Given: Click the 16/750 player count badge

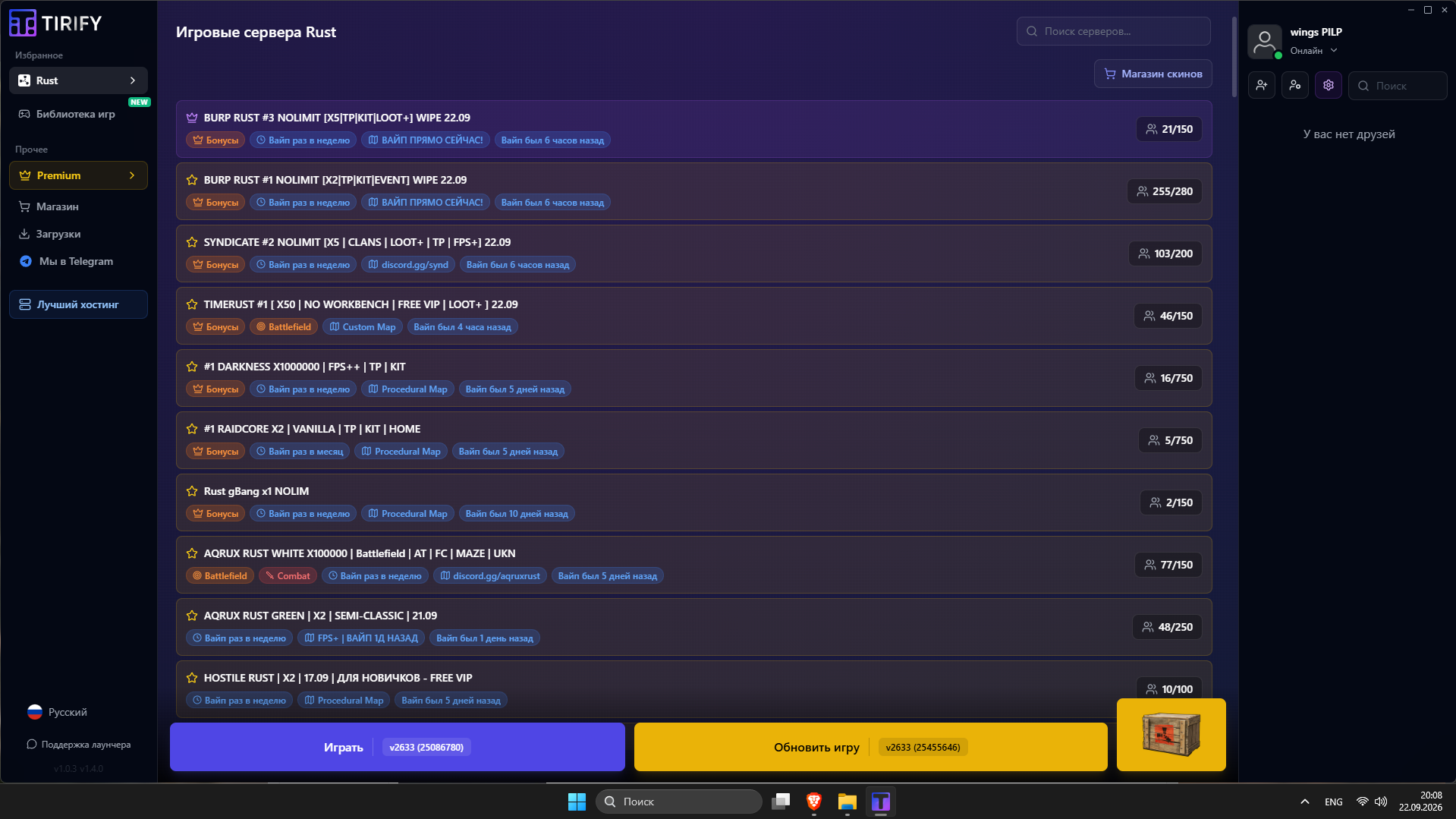Looking at the screenshot, I should (x=1168, y=378).
